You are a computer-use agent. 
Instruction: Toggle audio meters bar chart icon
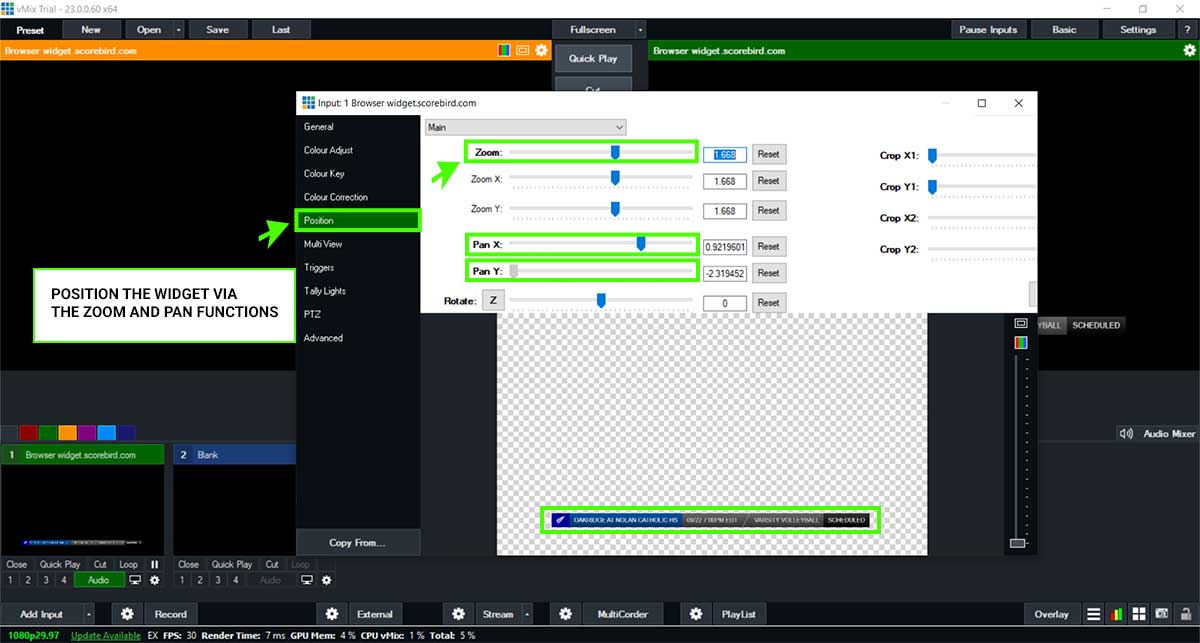1117,614
